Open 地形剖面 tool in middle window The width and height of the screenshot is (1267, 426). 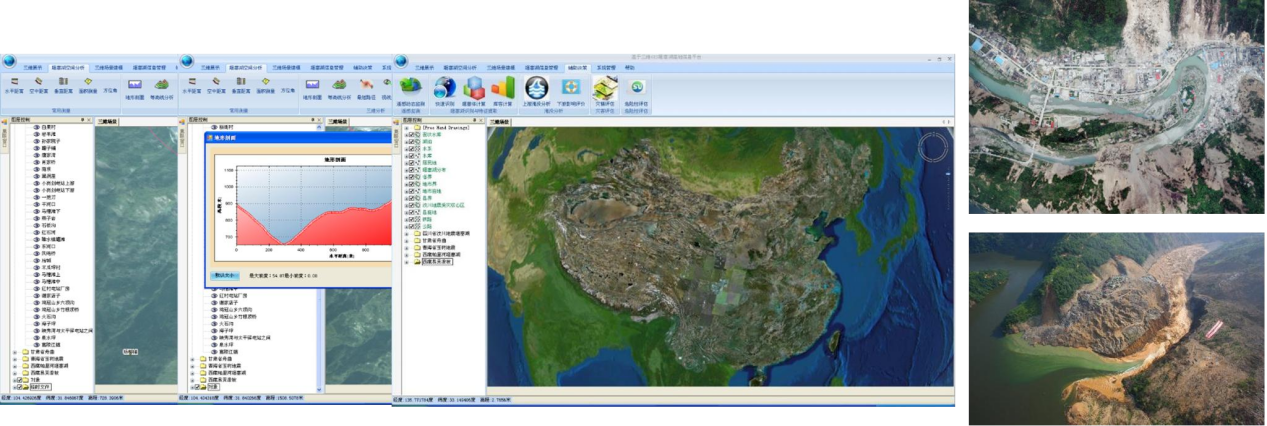[312, 89]
